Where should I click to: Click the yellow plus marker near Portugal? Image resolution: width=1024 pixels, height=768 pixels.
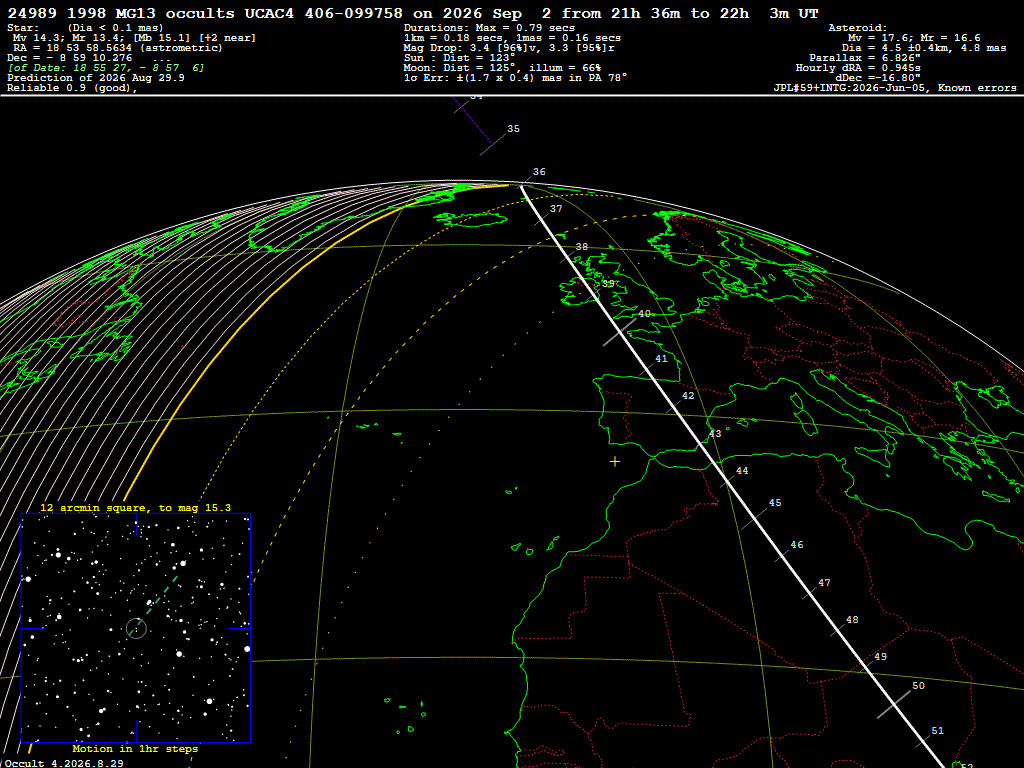click(615, 462)
